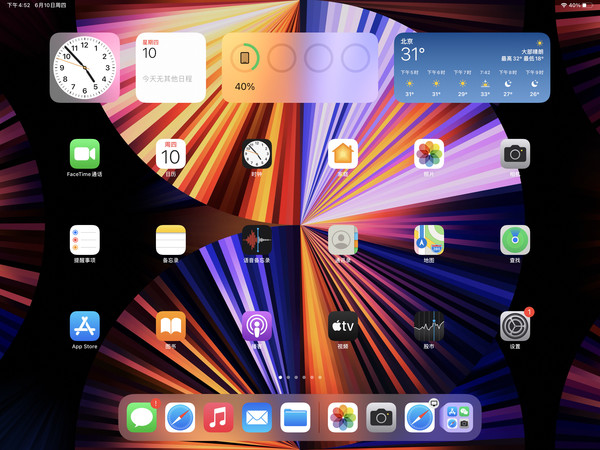Launch the App Store

pyautogui.click(x=85, y=326)
